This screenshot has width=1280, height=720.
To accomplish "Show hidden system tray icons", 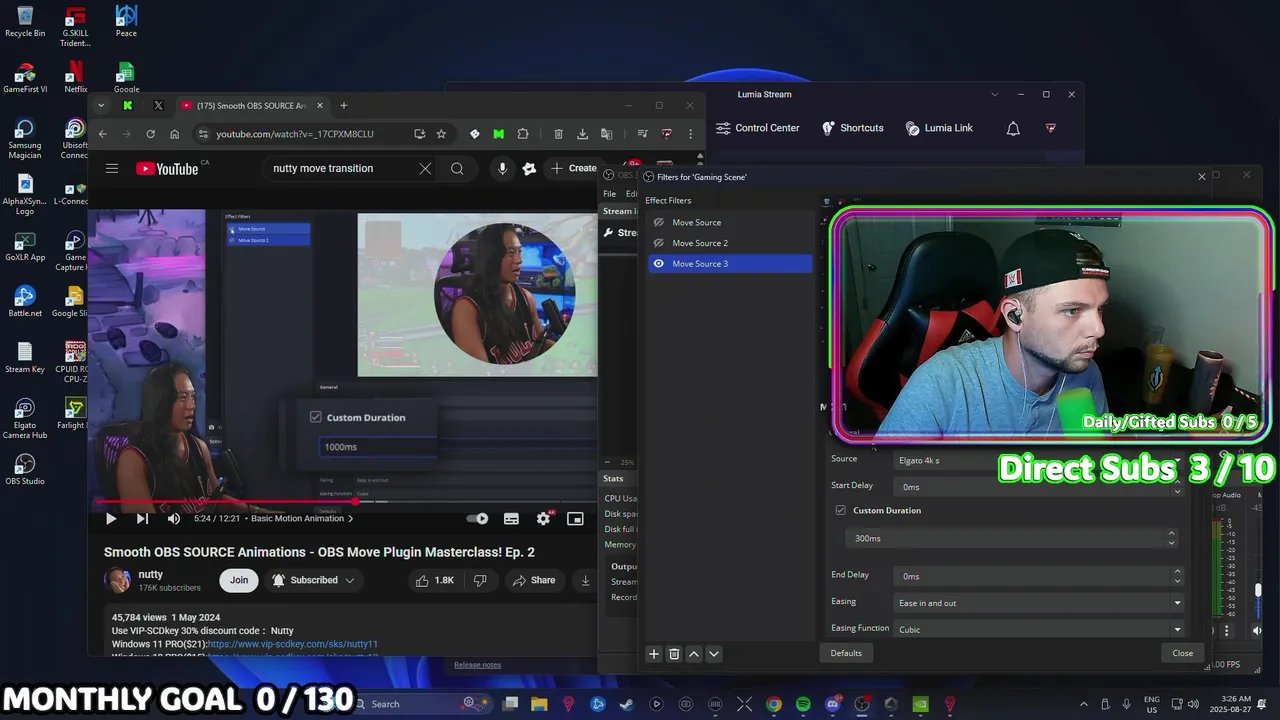I will click(1084, 704).
